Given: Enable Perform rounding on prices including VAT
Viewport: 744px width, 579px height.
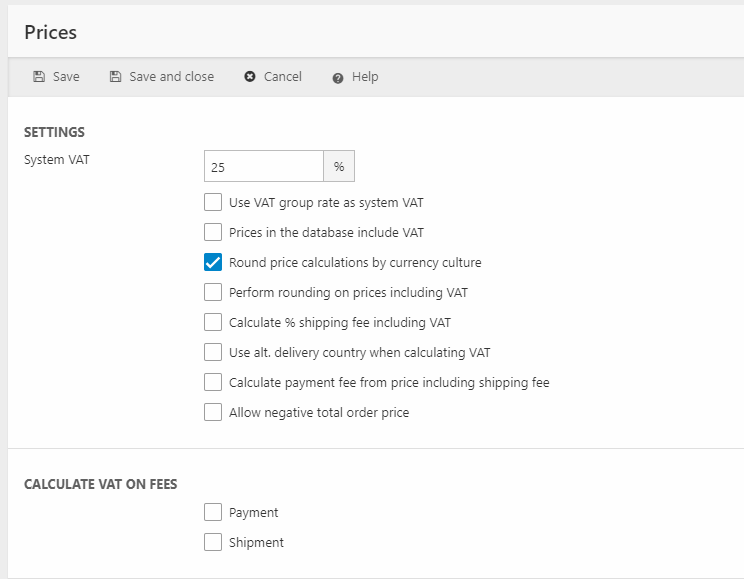Looking at the screenshot, I should (x=213, y=293).
